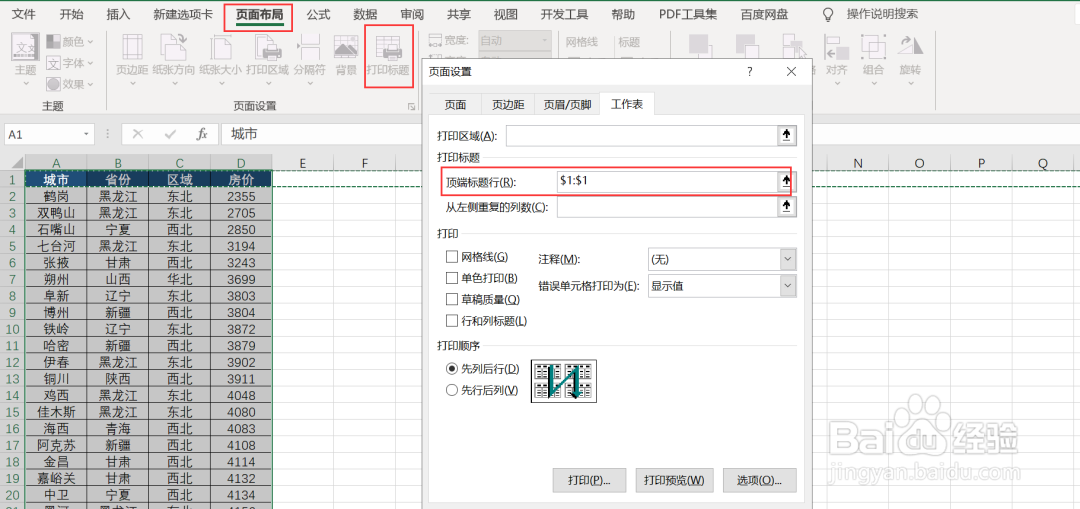
Task: Open the 颜色 theme colors dropdown
Action: 70,42
